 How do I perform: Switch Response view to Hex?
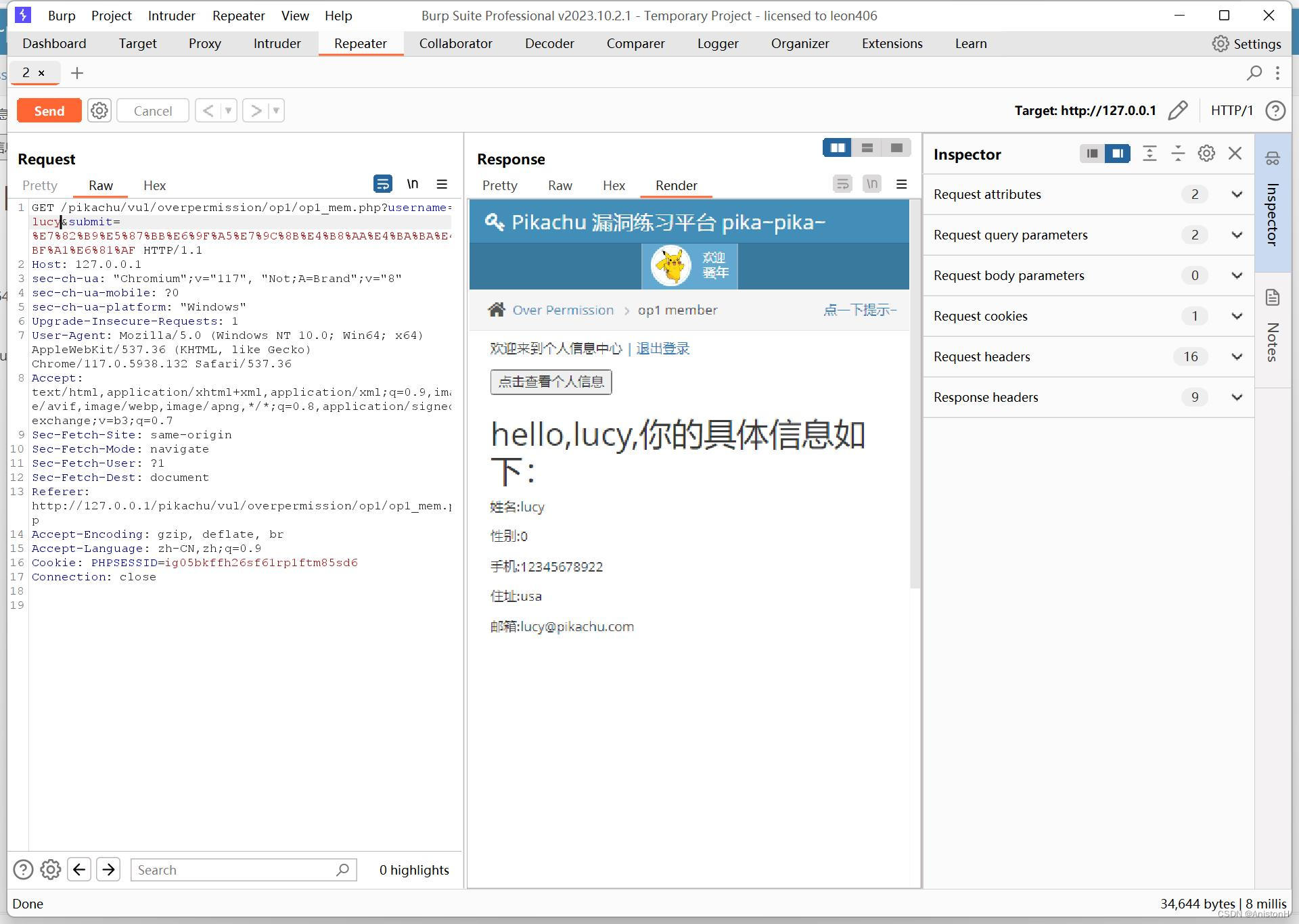coord(614,185)
